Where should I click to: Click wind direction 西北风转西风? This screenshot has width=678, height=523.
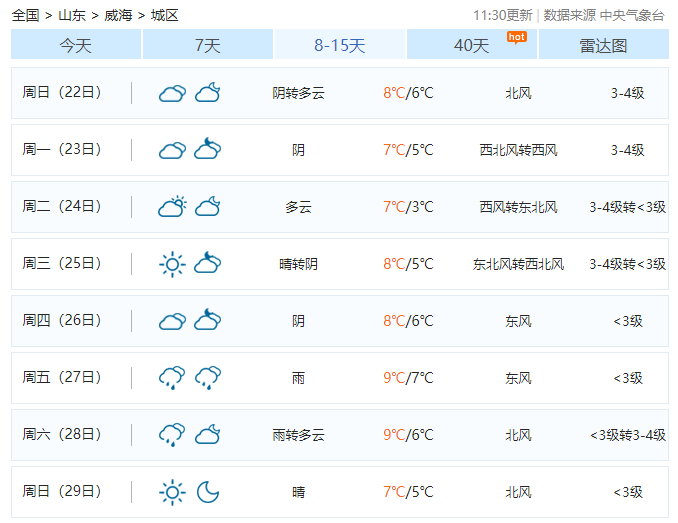coord(518,150)
